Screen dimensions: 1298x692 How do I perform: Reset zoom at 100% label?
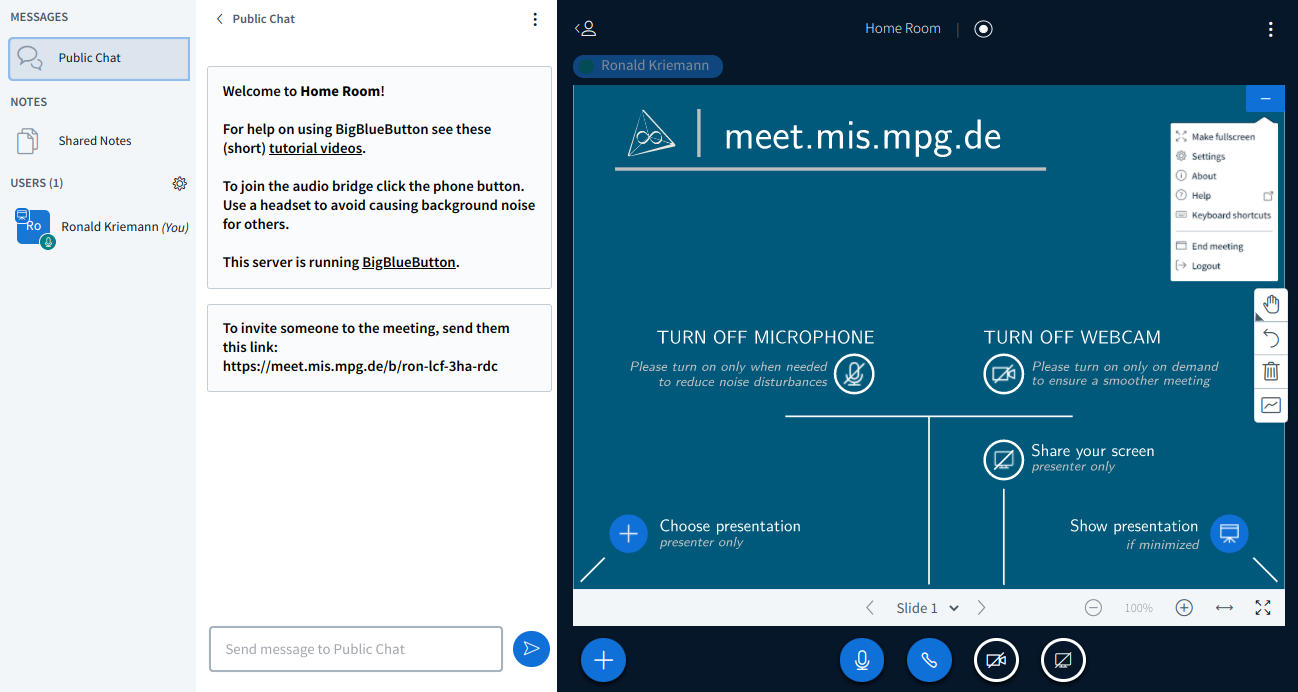tap(1138, 608)
